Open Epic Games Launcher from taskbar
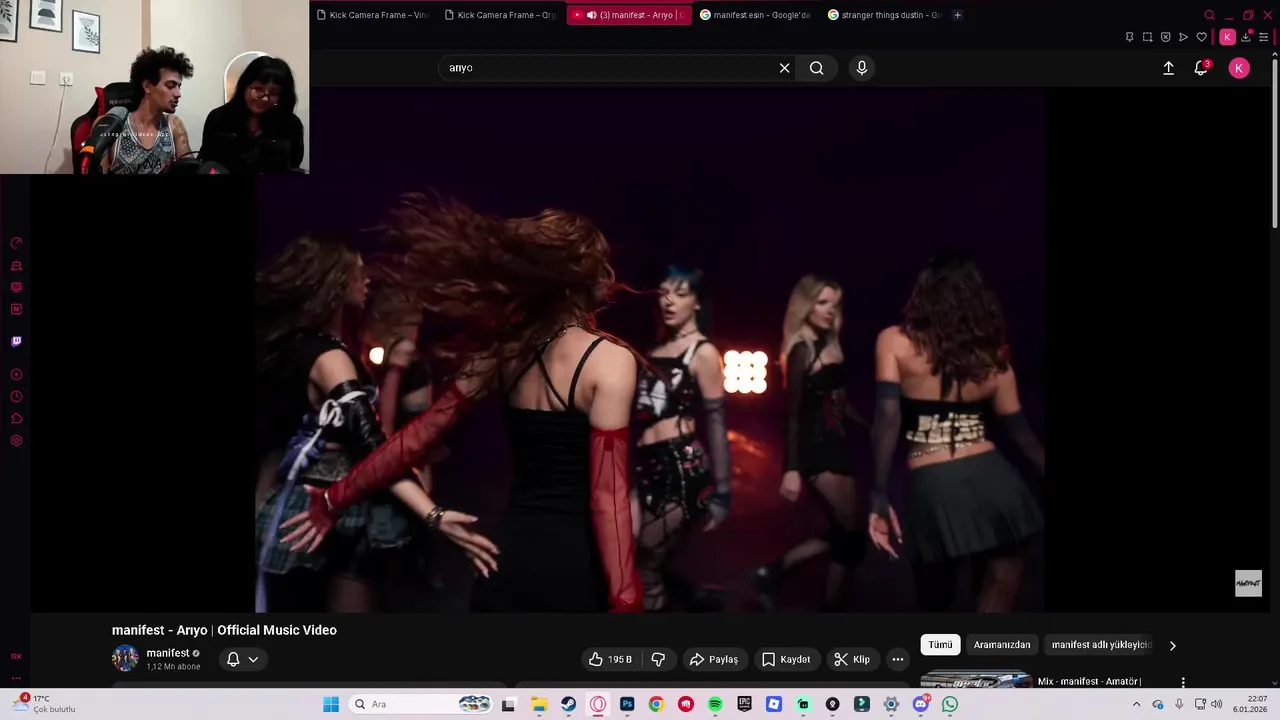The image size is (1280, 720). pos(744,704)
